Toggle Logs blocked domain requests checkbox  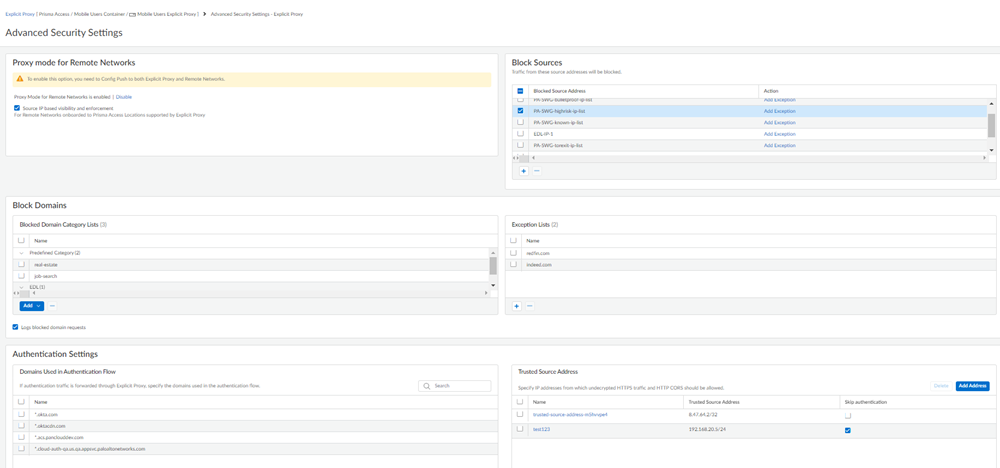(15, 327)
